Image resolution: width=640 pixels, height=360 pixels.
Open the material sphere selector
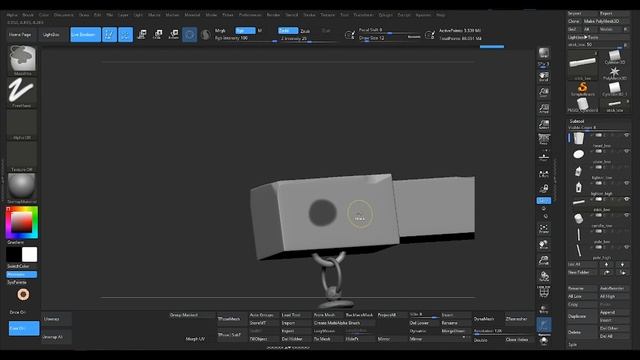tap(22, 189)
